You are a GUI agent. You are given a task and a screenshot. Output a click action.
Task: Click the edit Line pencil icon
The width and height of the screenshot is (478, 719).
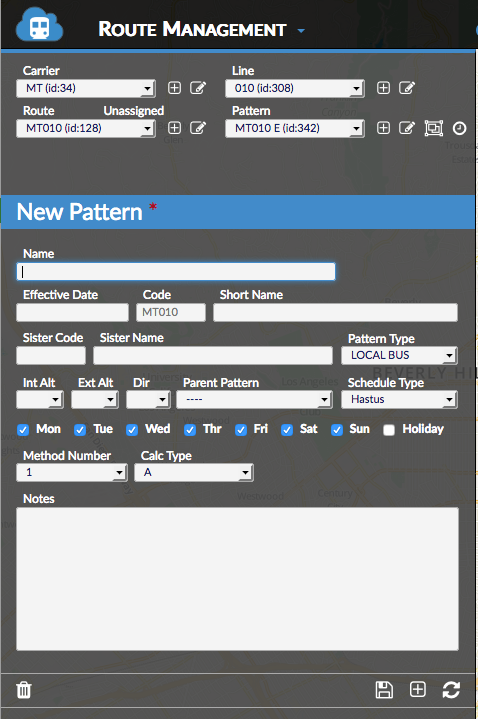pos(407,88)
